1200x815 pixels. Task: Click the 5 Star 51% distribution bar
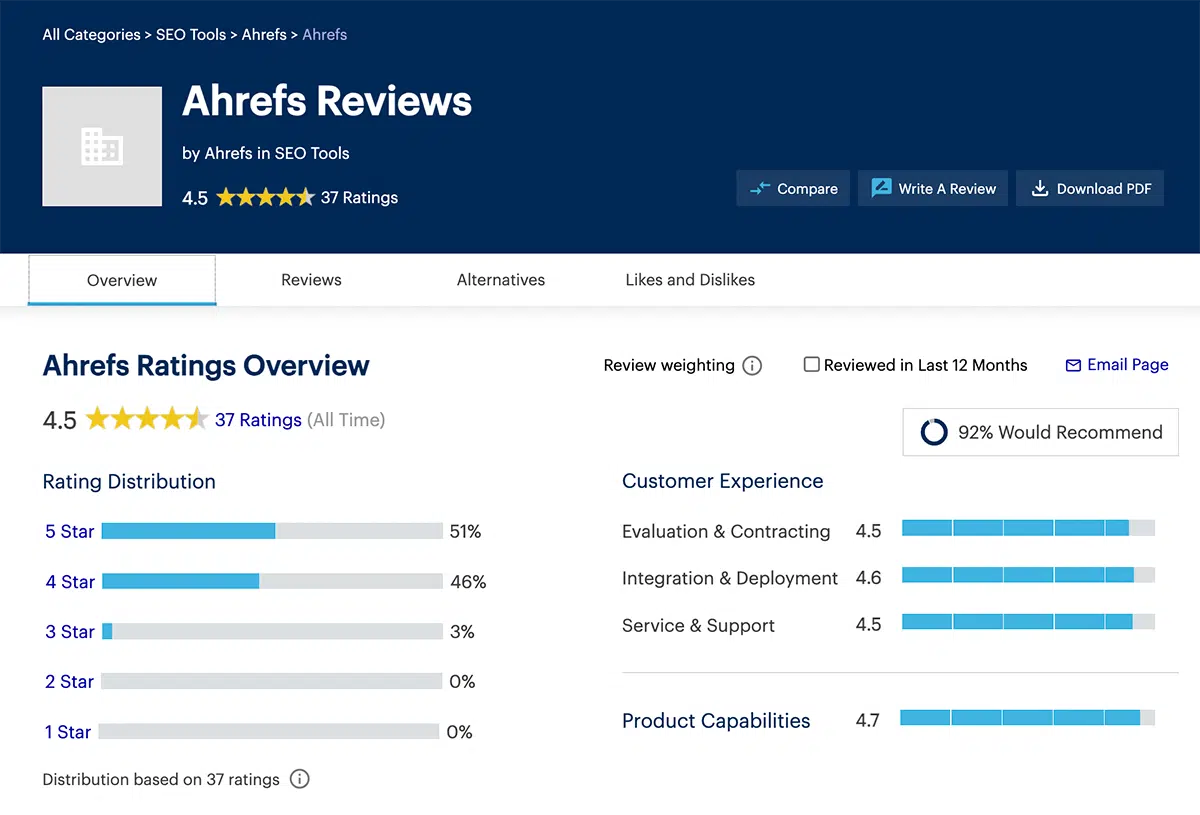pos(272,531)
